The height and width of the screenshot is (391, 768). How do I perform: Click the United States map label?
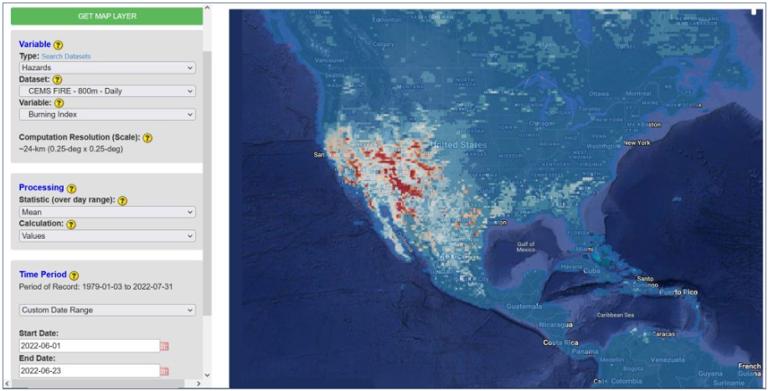pyautogui.click(x=459, y=145)
